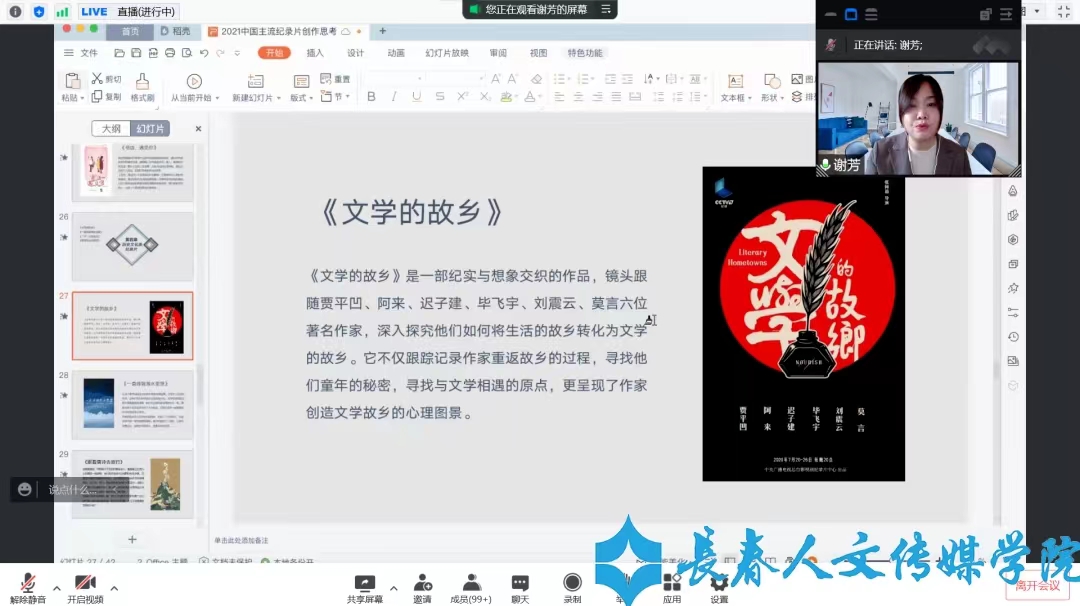The image size is (1080, 606).
Task: Switch to the Slide Show (幻灯片放映) tab
Action: (447, 53)
